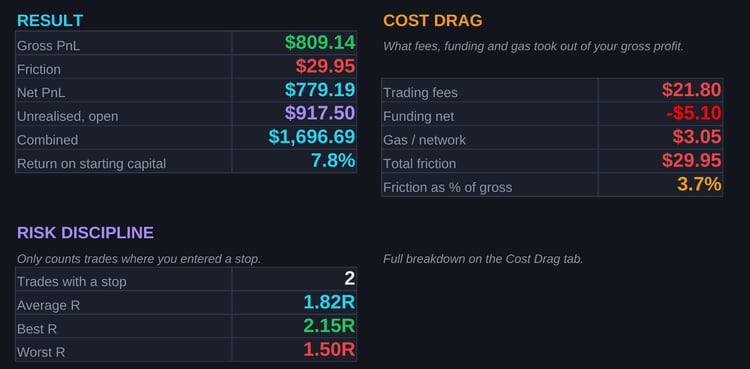This screenshot has height=369, width=750.
Task: Select the Gross PnL row label
Action: (x=48, y=46)
